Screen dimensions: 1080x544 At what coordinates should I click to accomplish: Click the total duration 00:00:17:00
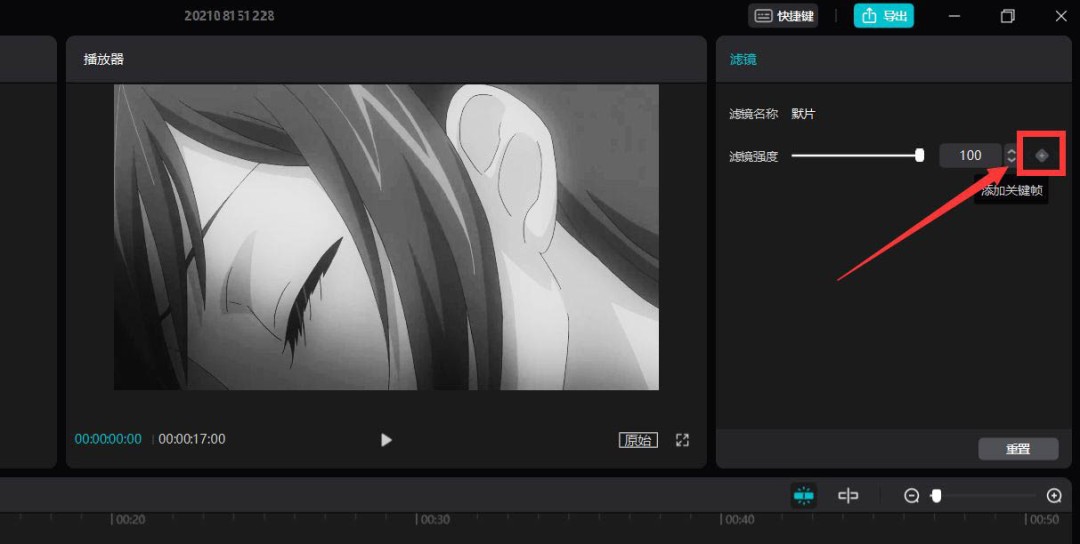coord(192,439)
